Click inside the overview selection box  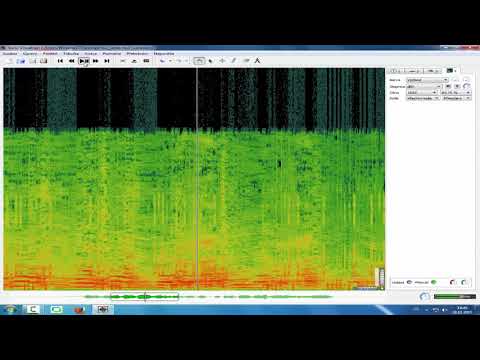(x=145, y=296)
